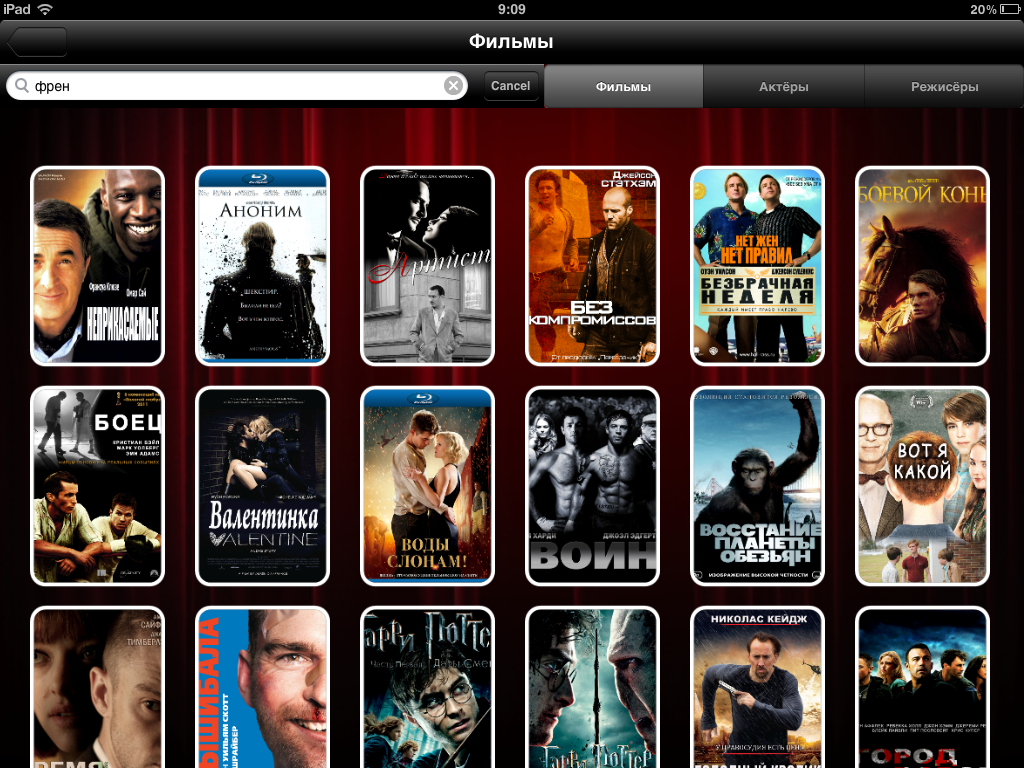
Task: Open the Артист movie poster
Action: 427,266
